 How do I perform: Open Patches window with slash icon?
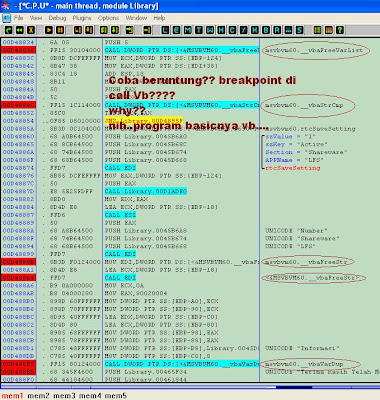point(244,30)
